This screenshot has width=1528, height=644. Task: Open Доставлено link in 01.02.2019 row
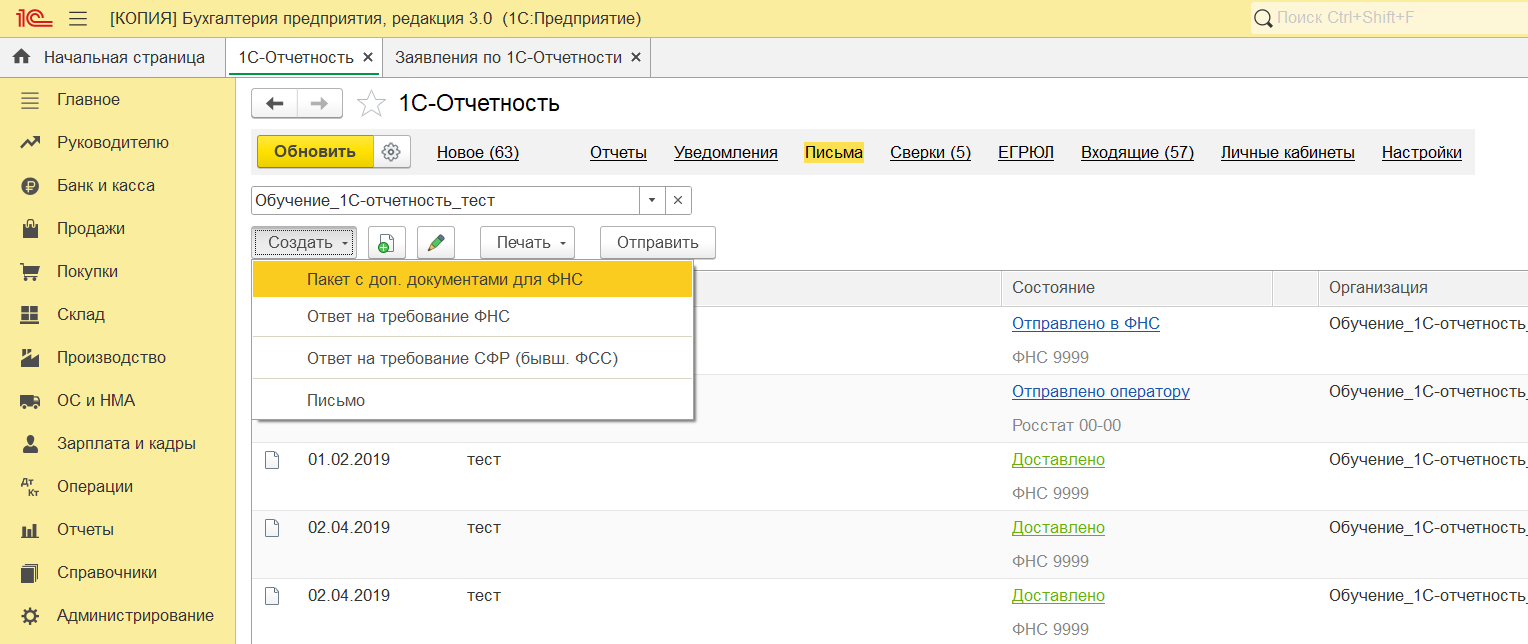click(x=1058, y=460)
